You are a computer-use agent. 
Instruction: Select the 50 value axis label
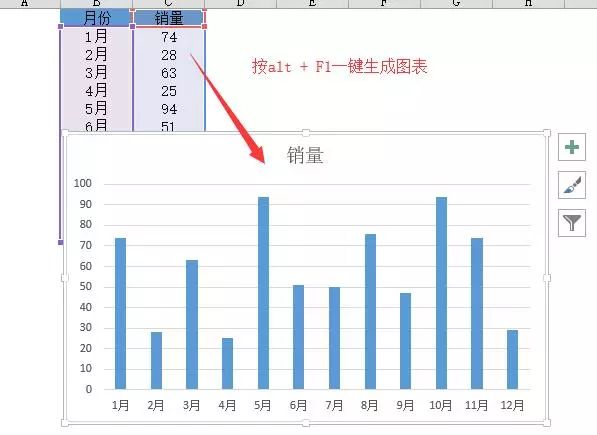click(x=86, y=287)
